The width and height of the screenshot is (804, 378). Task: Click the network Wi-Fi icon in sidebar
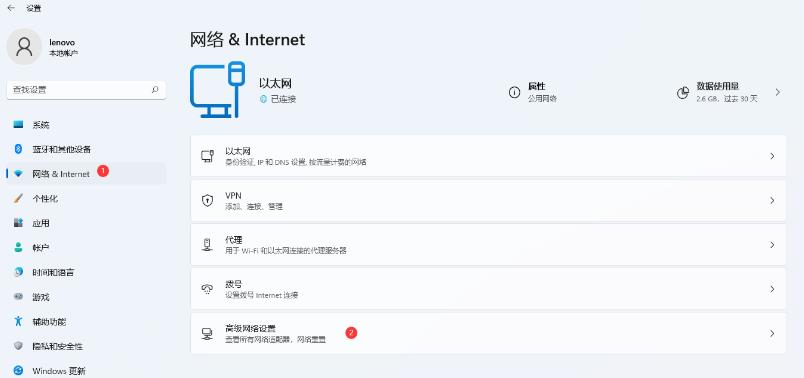(x=18, y=174)
